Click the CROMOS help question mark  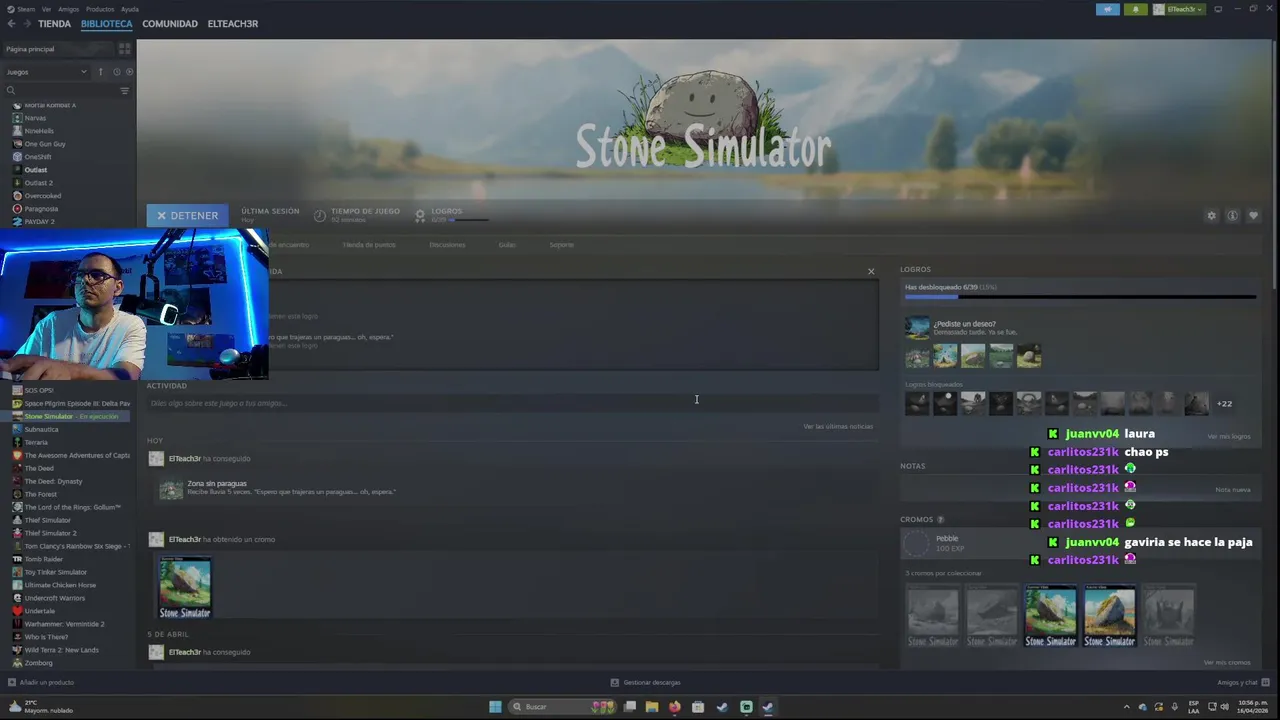coord(941,520)
